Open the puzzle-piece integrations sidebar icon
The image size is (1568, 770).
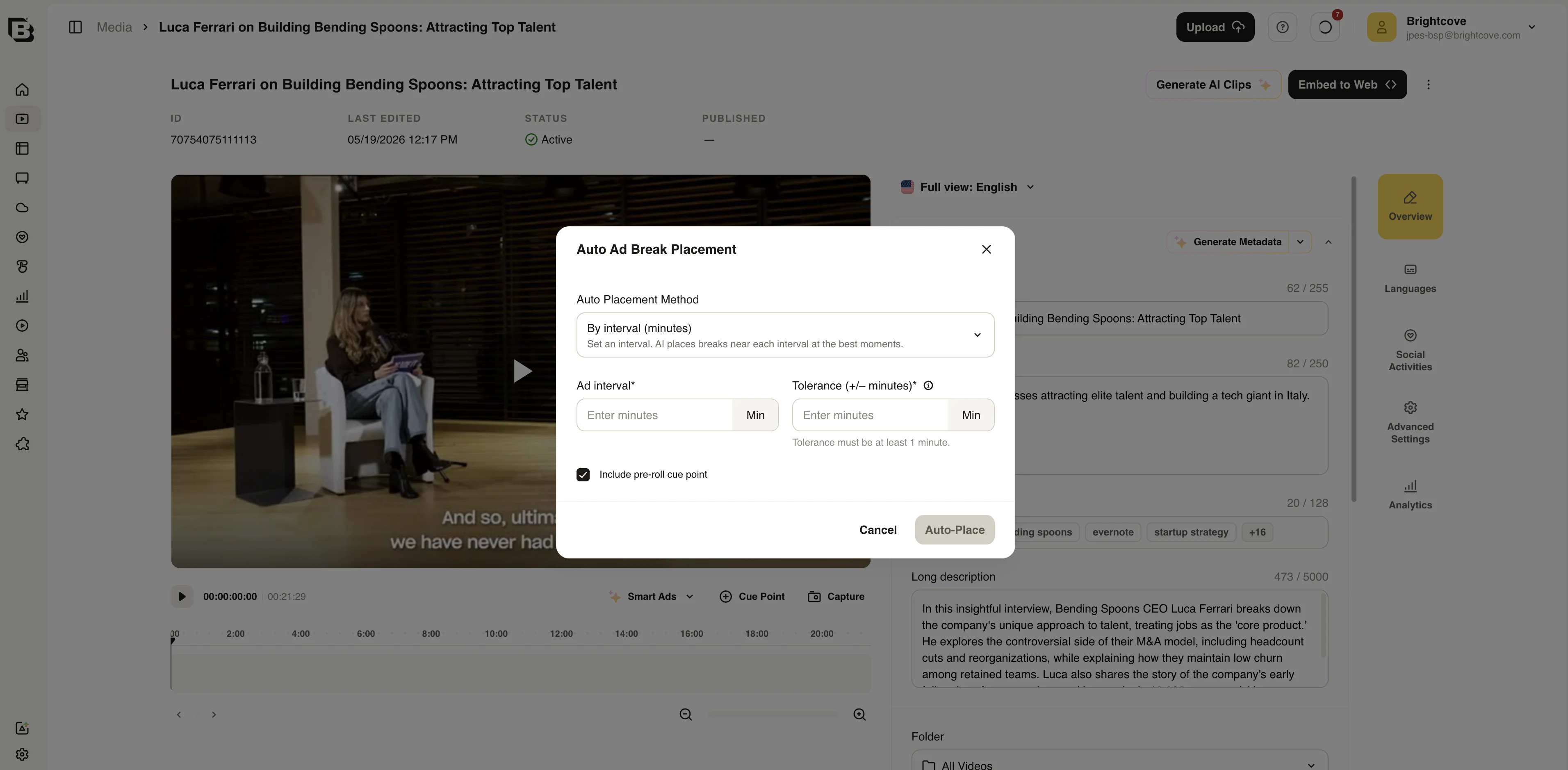click(x=22, y=444)
